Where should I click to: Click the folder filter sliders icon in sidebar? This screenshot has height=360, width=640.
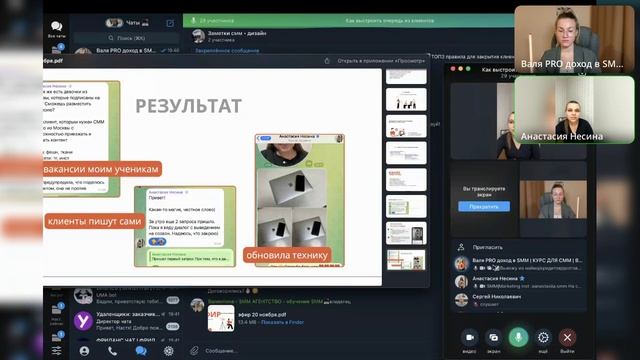(x=56, y=351)
